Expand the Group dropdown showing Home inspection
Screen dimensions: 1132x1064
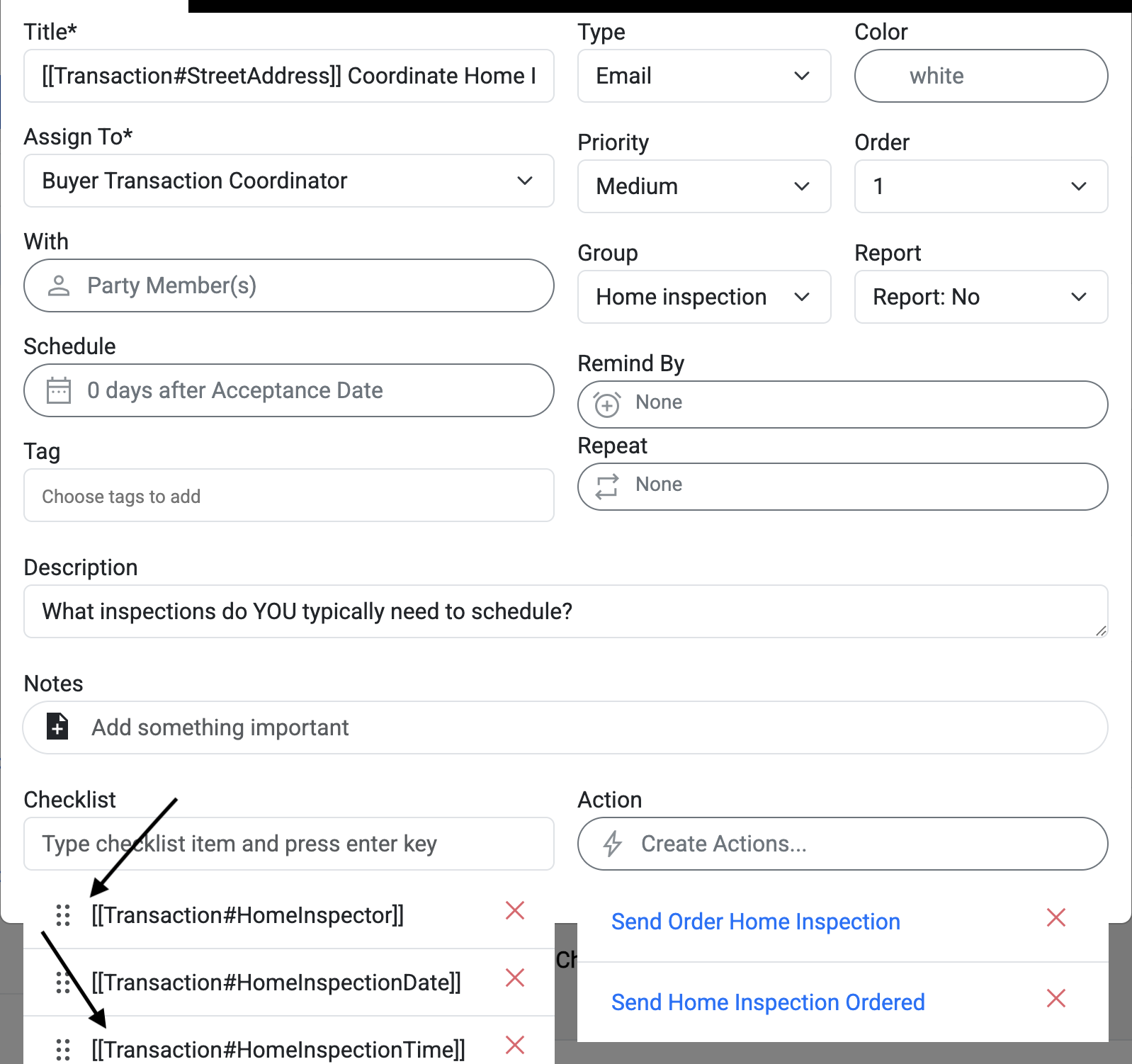[704, 297]
